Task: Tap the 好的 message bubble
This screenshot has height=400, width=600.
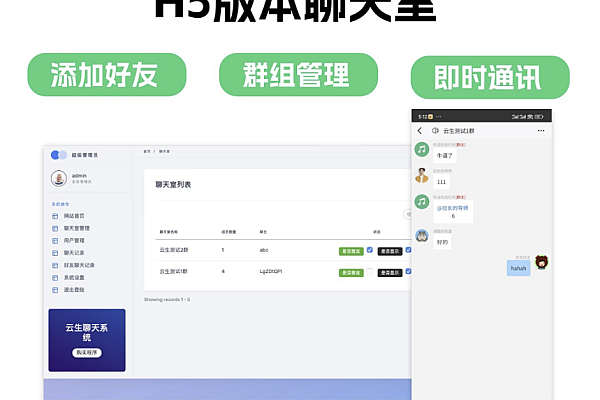Action: click(442, 242)
